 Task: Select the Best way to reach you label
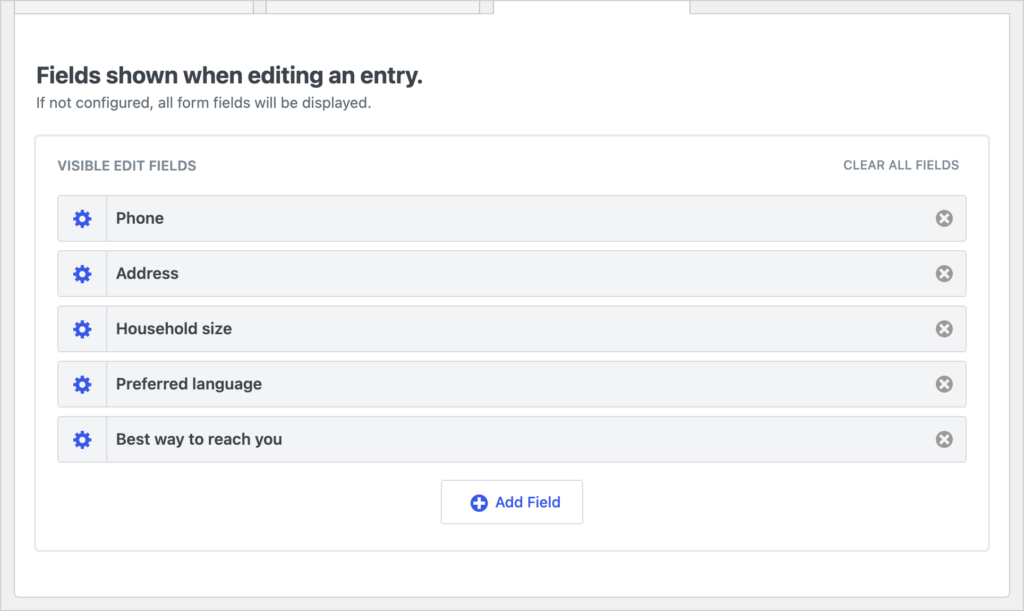coord(199,439)
